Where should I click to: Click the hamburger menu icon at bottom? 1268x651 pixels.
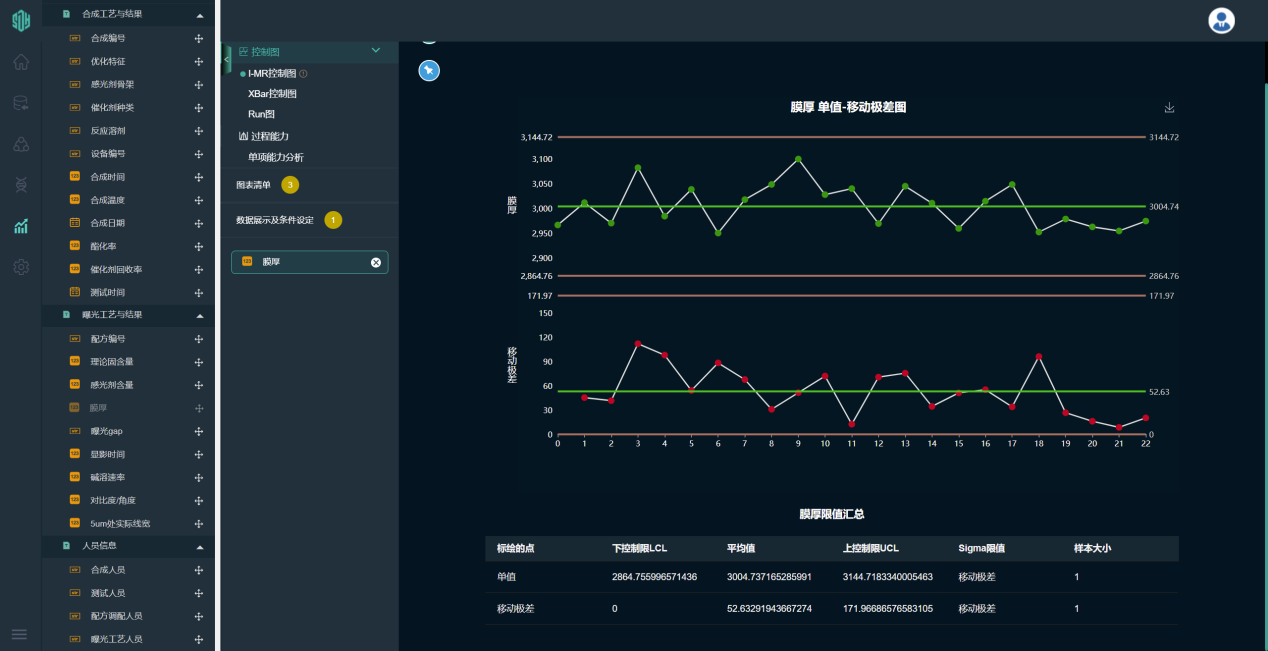click(x=19, y=634)
